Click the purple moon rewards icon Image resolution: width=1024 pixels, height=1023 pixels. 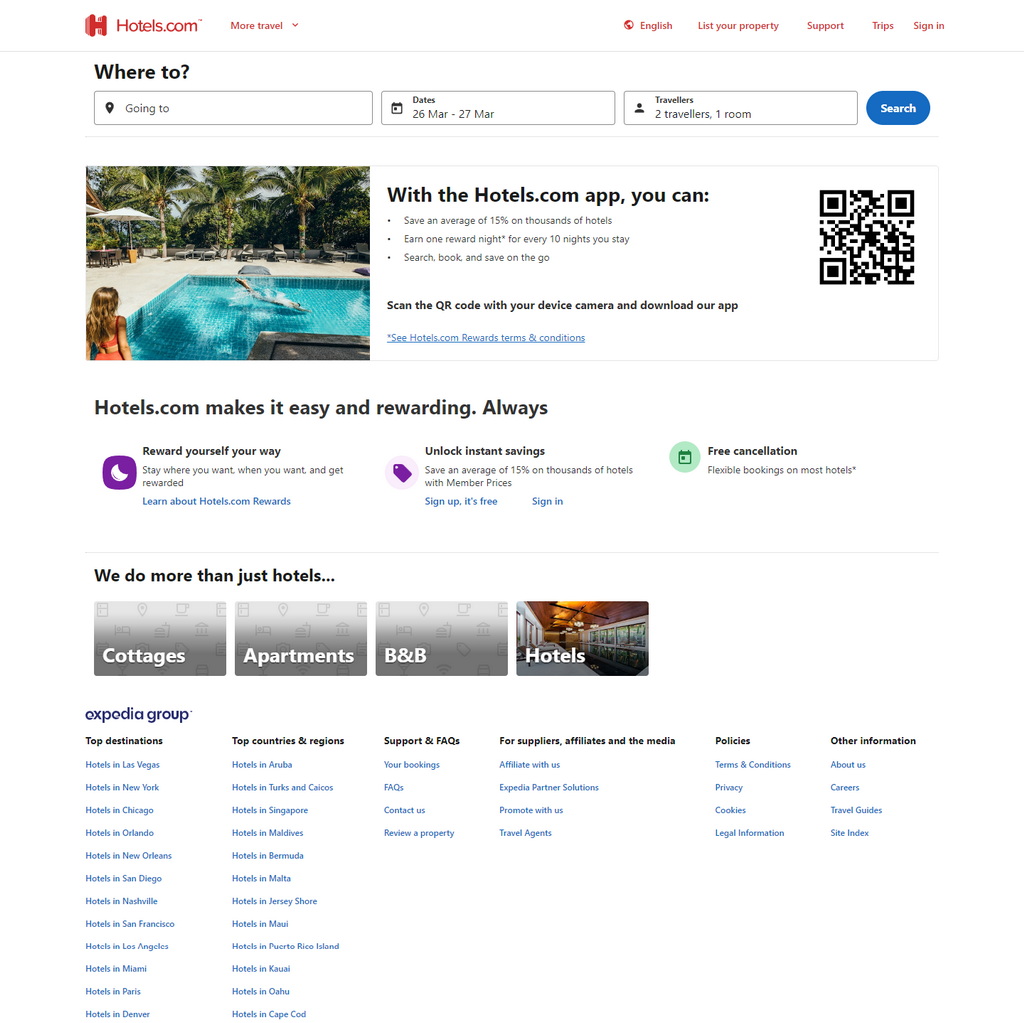120,472
